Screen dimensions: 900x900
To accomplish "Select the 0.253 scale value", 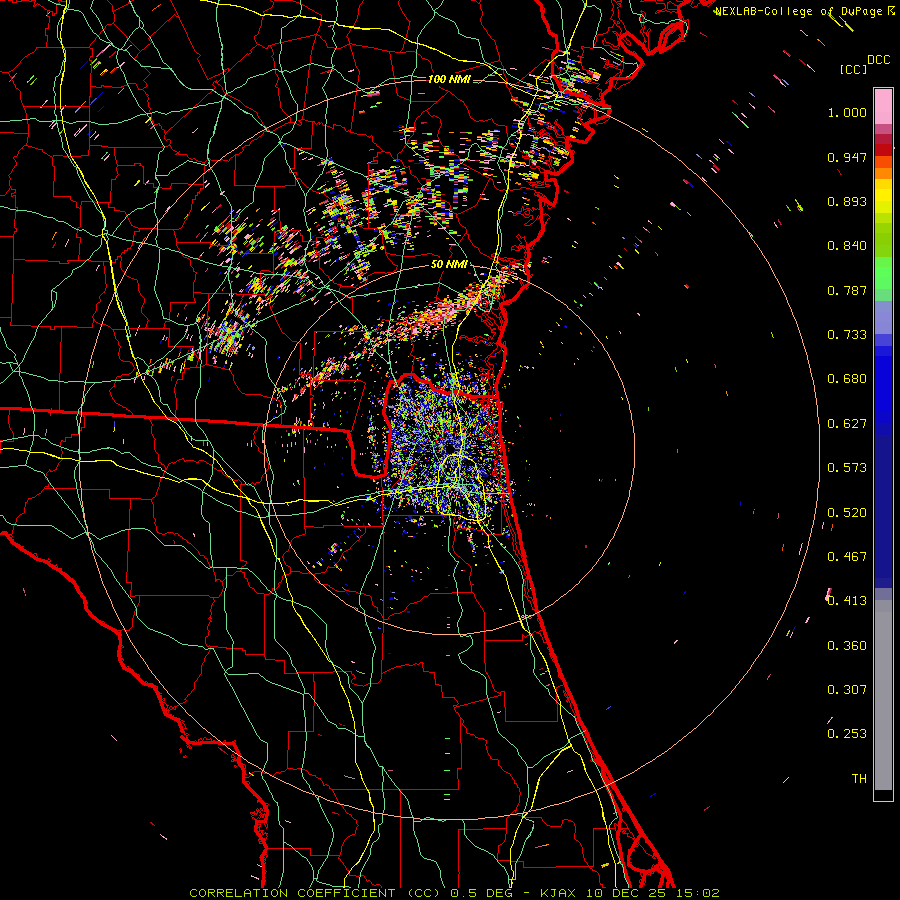I will point(847,734).
